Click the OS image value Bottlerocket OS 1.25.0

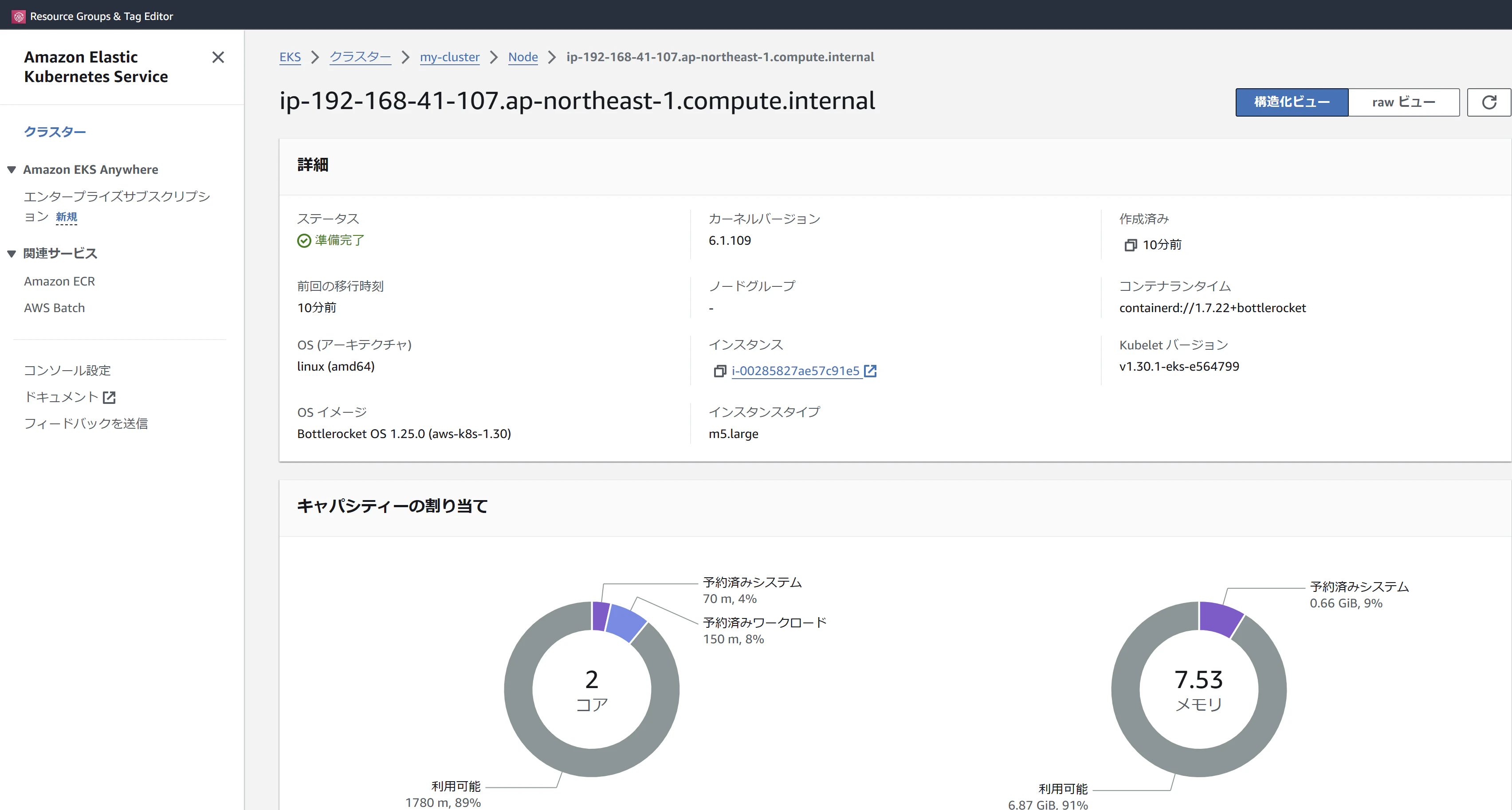pyautogui.click(x=404, y=434)
